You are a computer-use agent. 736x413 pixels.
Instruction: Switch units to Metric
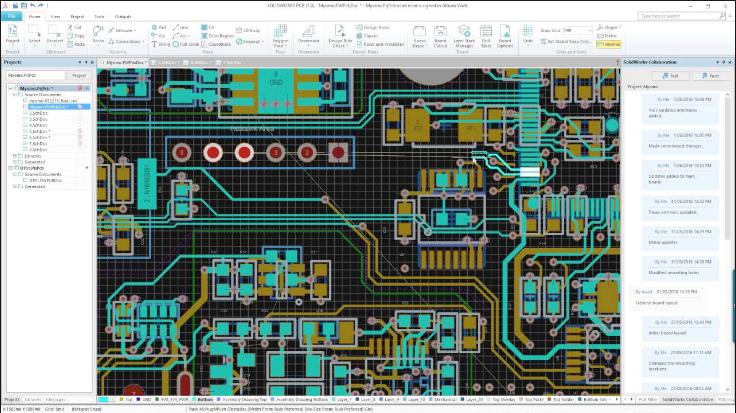[x=608, y=36]
